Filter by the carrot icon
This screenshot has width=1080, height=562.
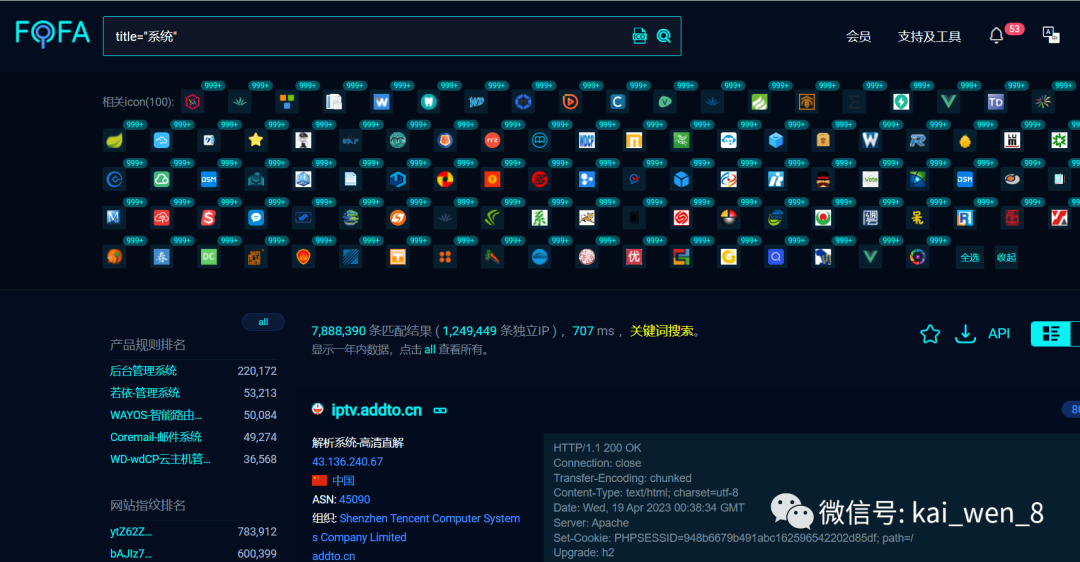click(492, 257)
